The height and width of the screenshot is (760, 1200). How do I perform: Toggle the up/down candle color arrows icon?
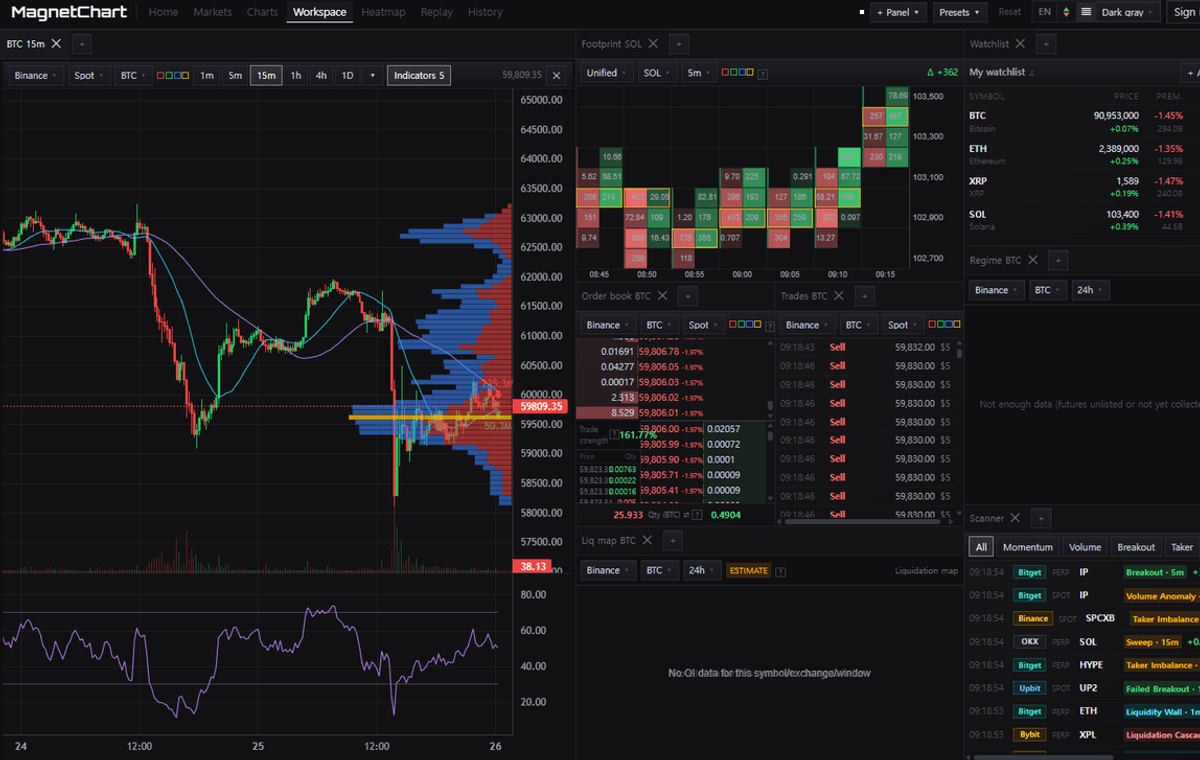(x=1066, y=12)
